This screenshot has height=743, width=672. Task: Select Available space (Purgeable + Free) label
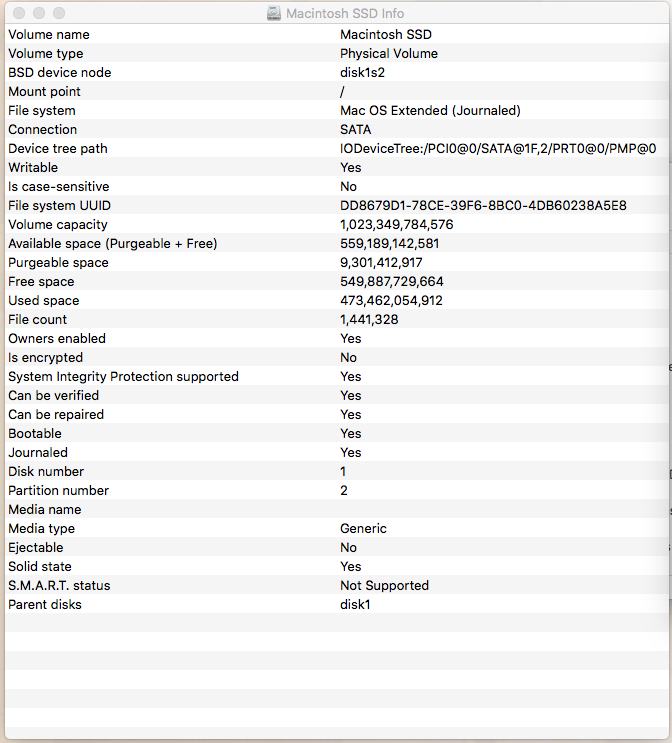(113, 243)
